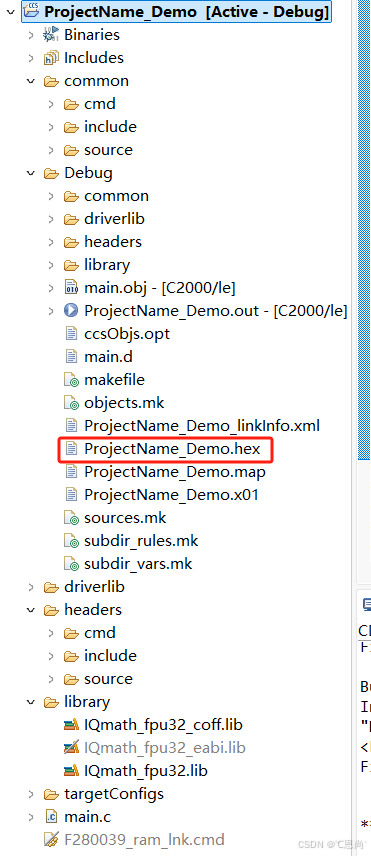Click the F280039_ram_lnk.cmd file icon
Screen dimensions: 371x856
point(51,840)
